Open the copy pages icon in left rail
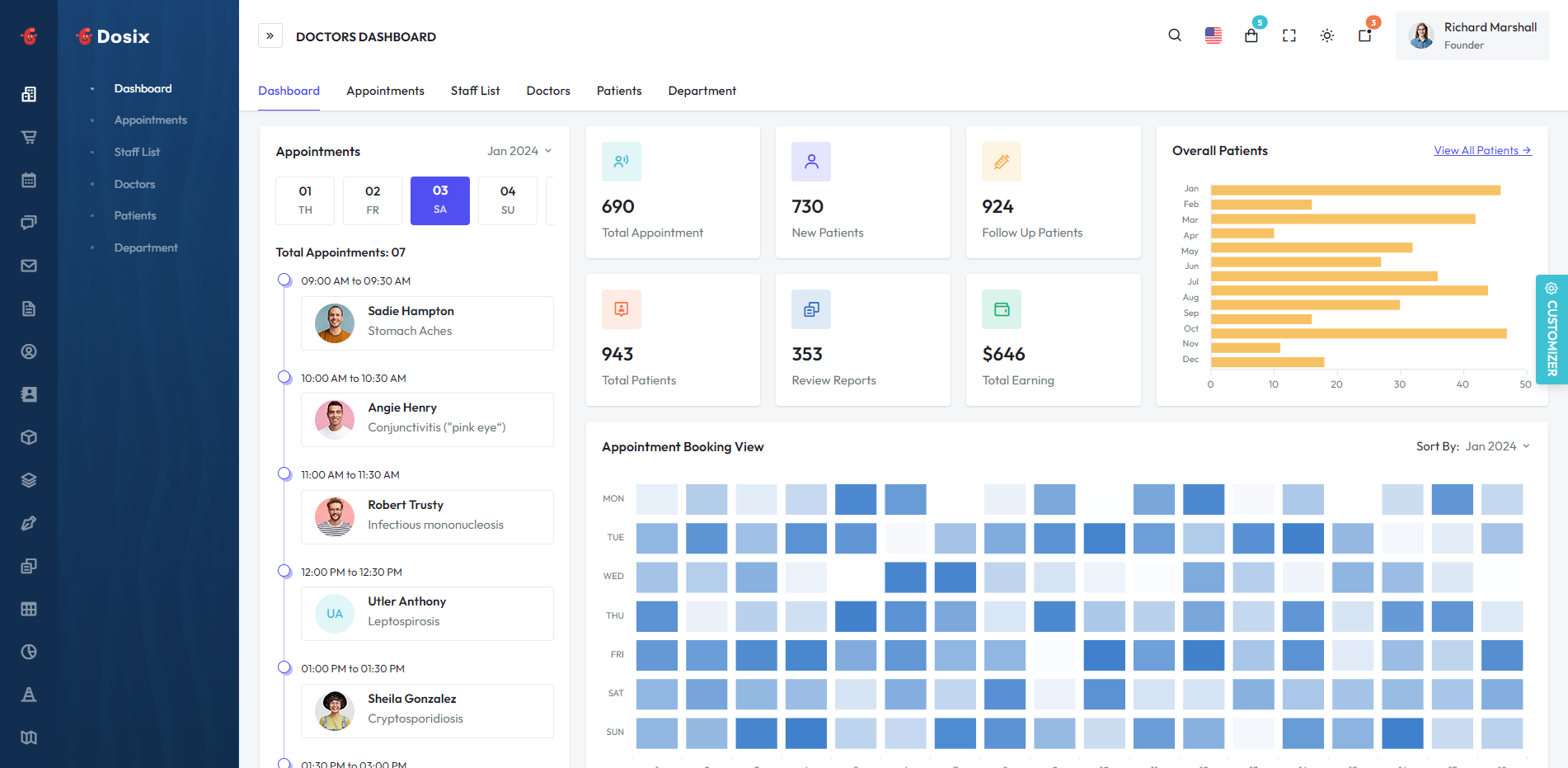 pyautogui.click(x=29, y=566)
